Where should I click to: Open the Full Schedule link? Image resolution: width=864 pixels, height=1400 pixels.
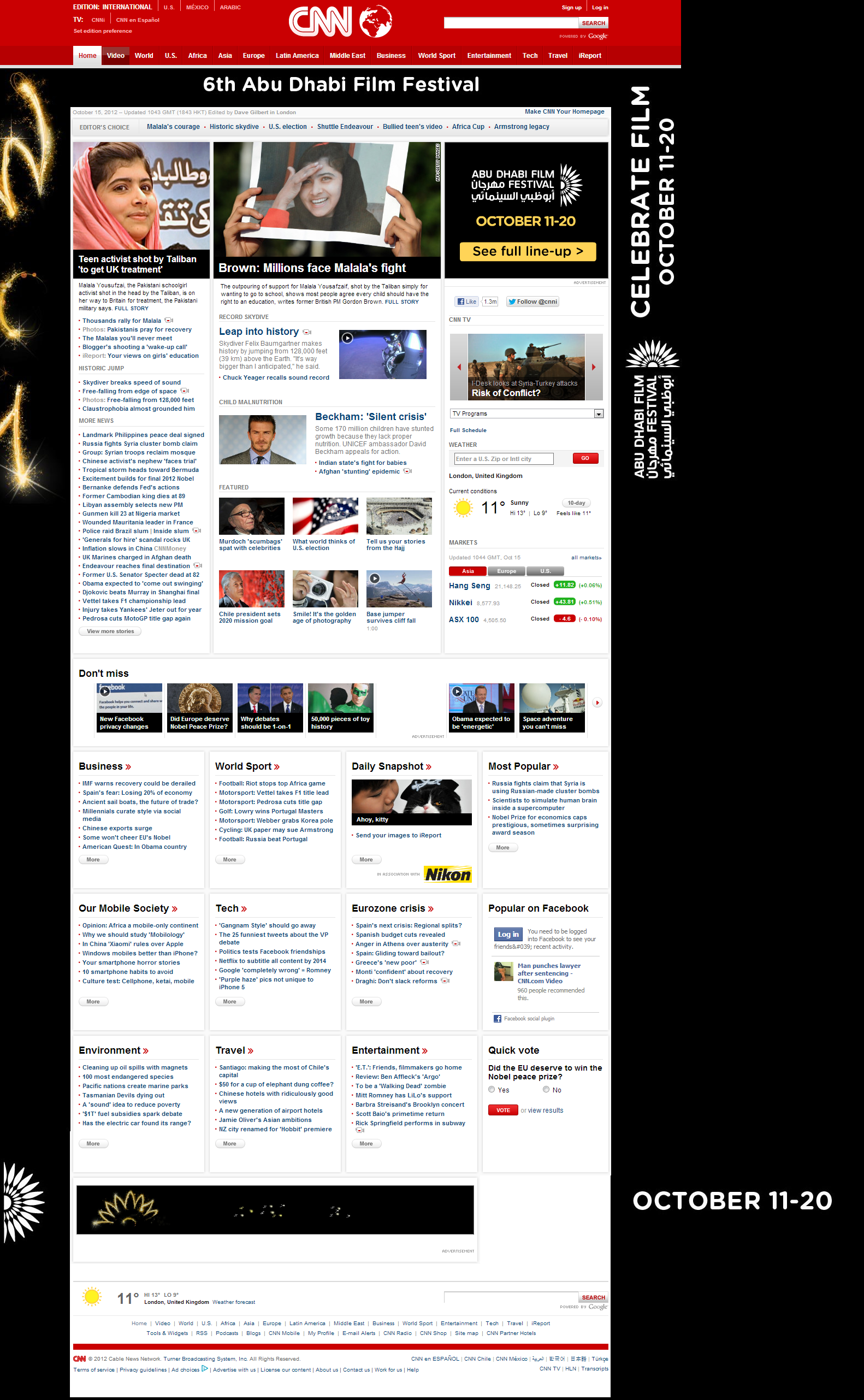click(468, 430)
